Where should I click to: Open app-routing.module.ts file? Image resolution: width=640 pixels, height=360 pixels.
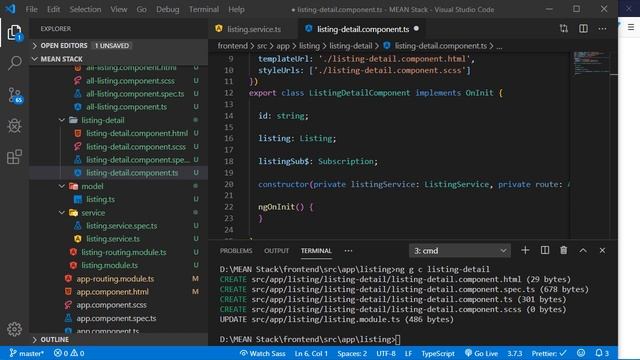pos(115,279)
